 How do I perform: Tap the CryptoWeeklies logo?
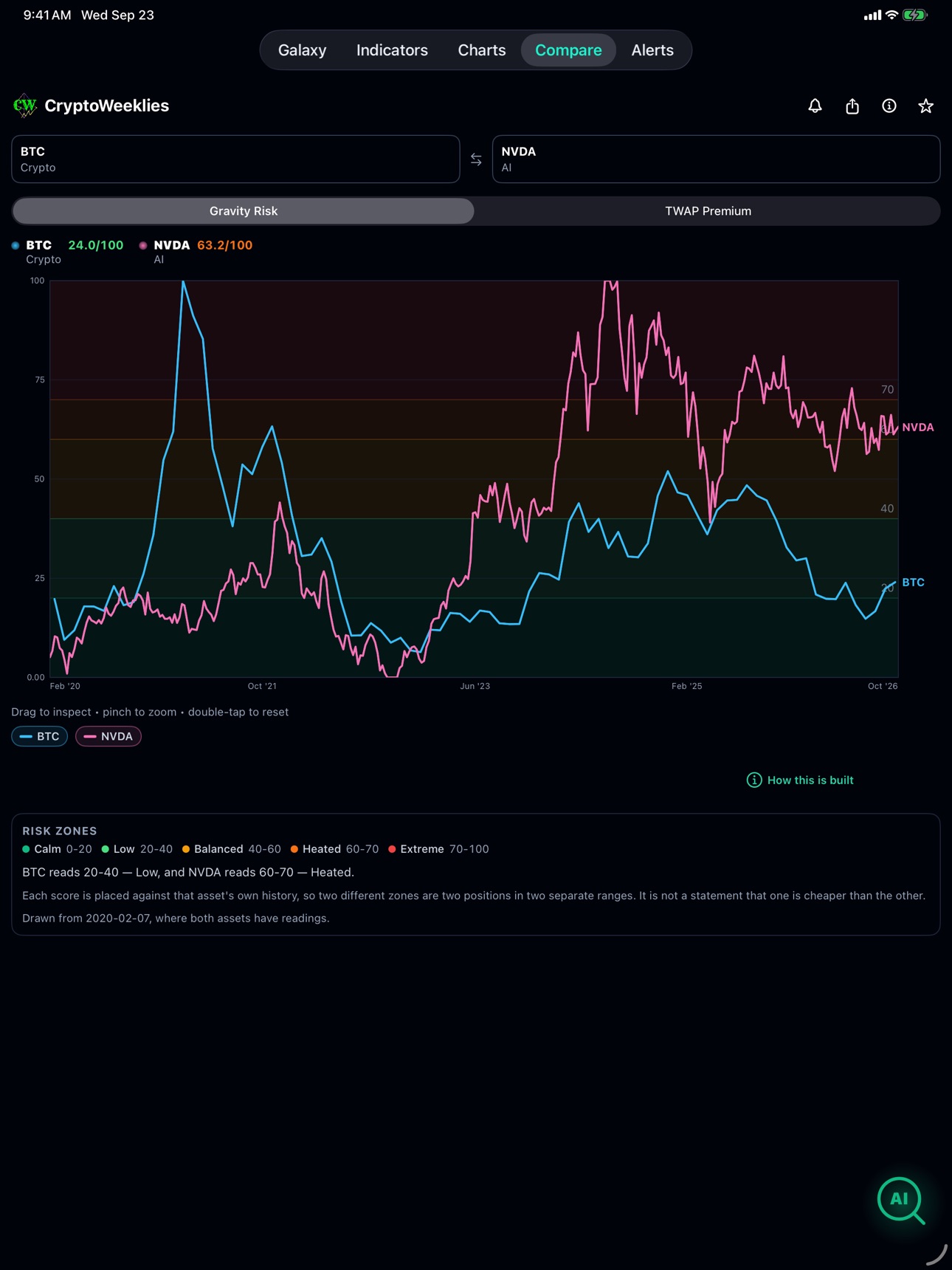point(25,106)
